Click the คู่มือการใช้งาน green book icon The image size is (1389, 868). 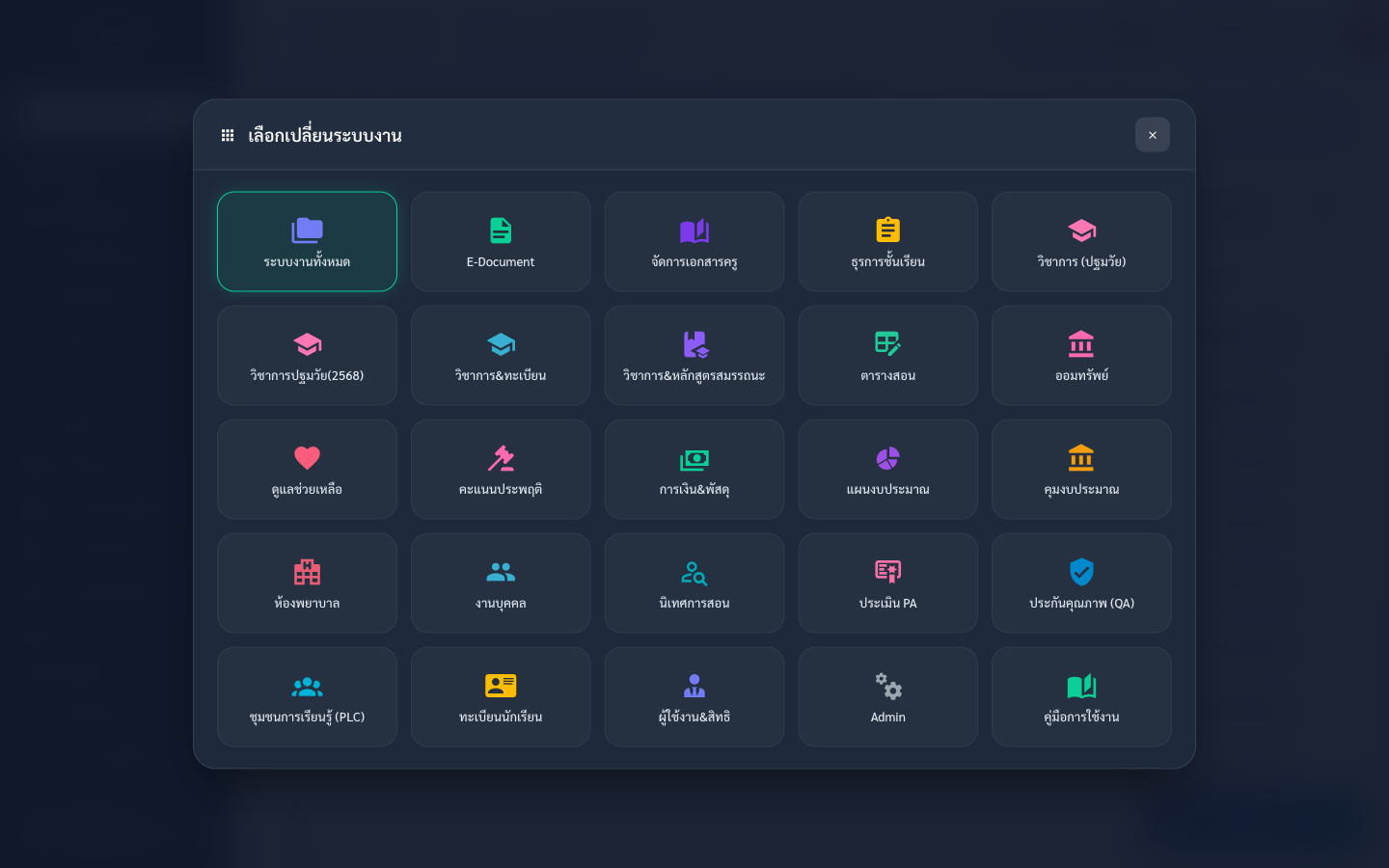pos(1081,686)
